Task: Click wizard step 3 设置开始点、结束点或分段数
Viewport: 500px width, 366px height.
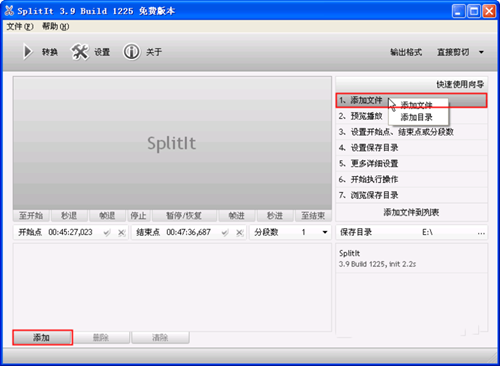Action: point(412,132)
